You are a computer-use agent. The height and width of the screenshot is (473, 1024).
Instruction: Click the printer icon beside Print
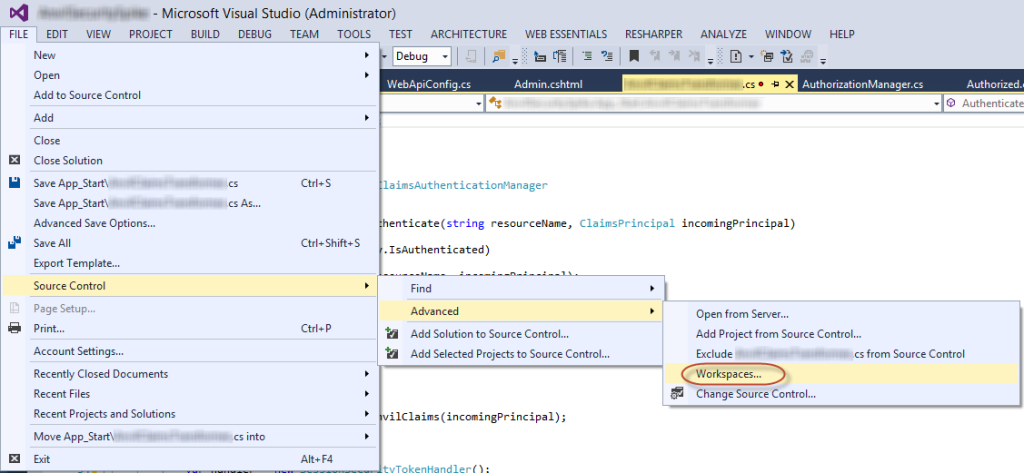[x=14, y=328]
